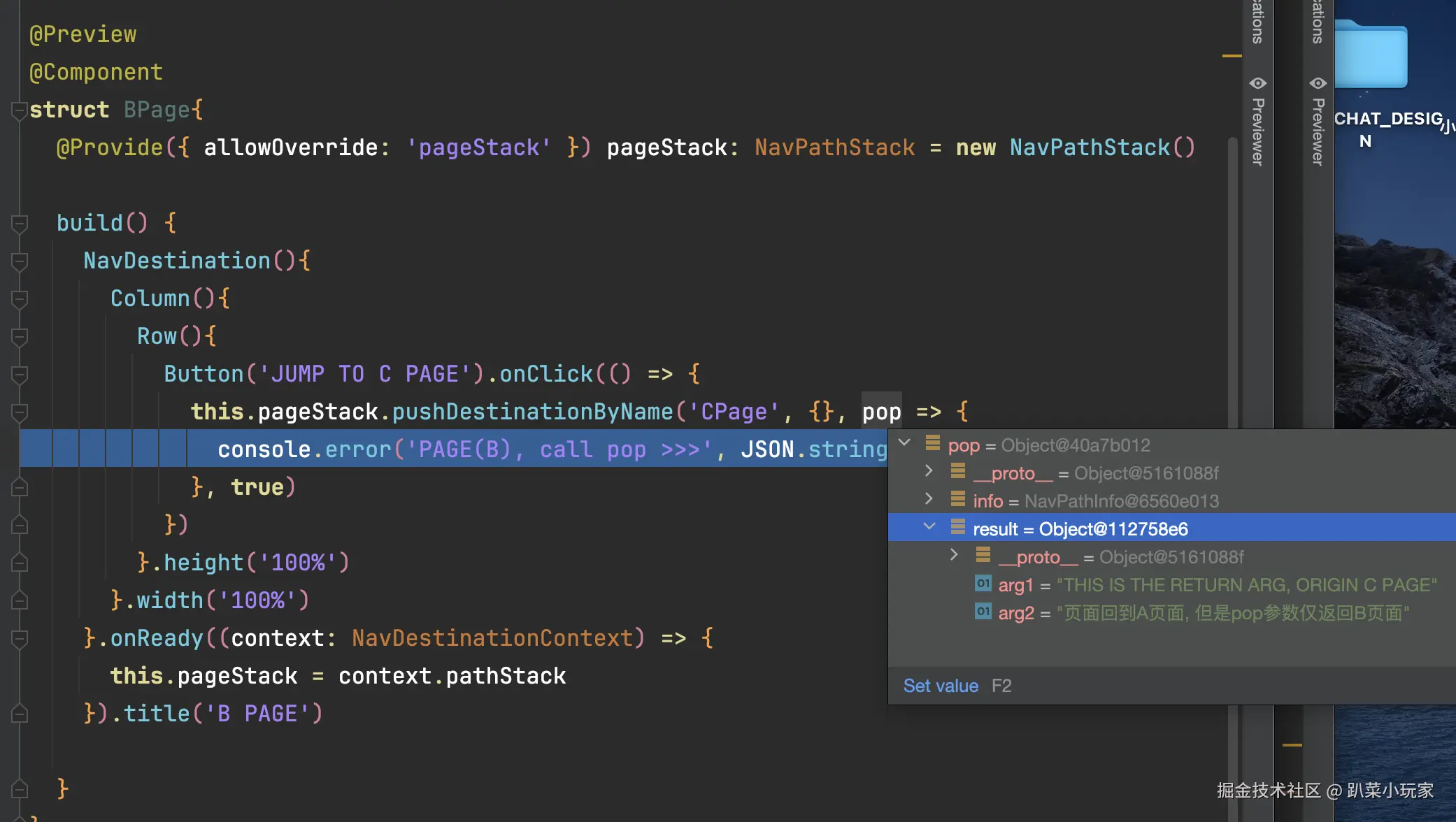Toggle code fold at build() line
1456x822 pixels.
[x=19, y=224]
